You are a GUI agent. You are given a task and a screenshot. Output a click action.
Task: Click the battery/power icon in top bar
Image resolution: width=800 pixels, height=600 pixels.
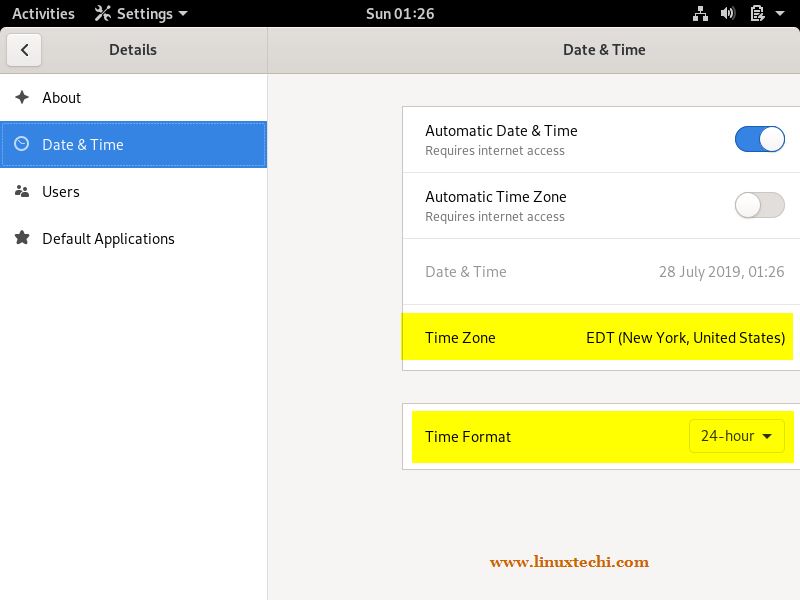[757, 14]
